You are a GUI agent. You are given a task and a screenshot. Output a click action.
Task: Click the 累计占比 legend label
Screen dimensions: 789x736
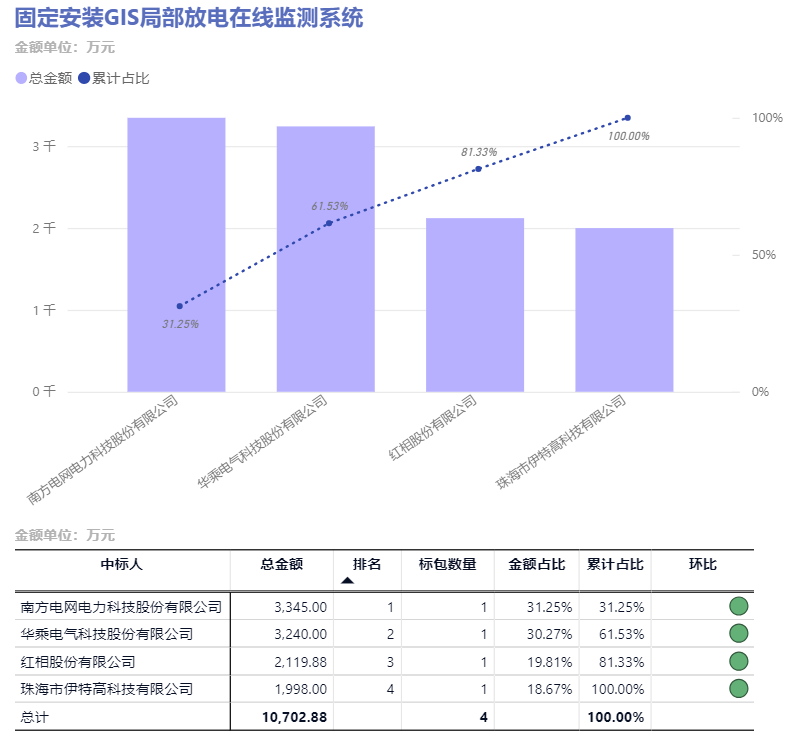point(121,78)
